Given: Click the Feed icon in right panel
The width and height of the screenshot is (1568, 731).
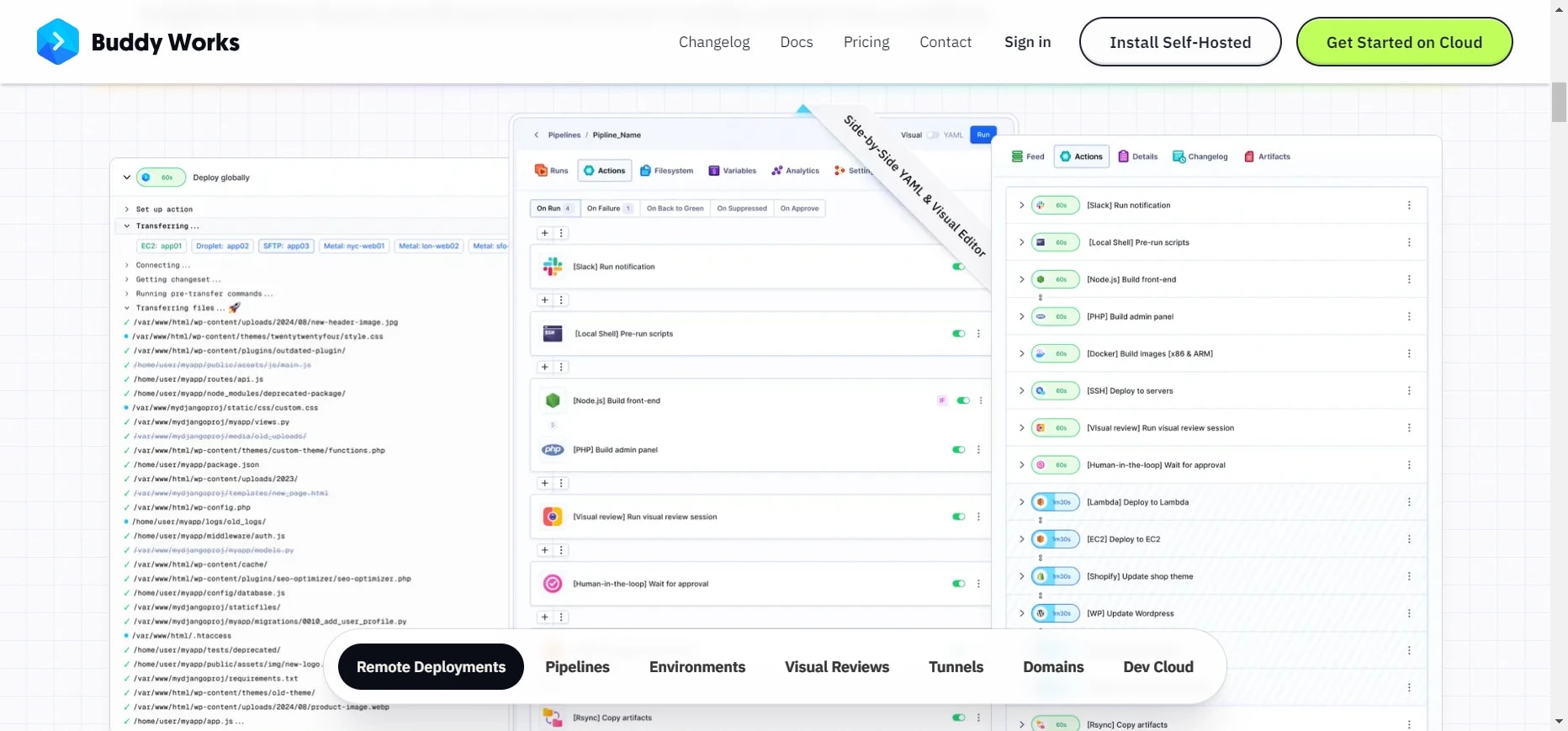Looking at the screenshot, I should click(1017, 156).
